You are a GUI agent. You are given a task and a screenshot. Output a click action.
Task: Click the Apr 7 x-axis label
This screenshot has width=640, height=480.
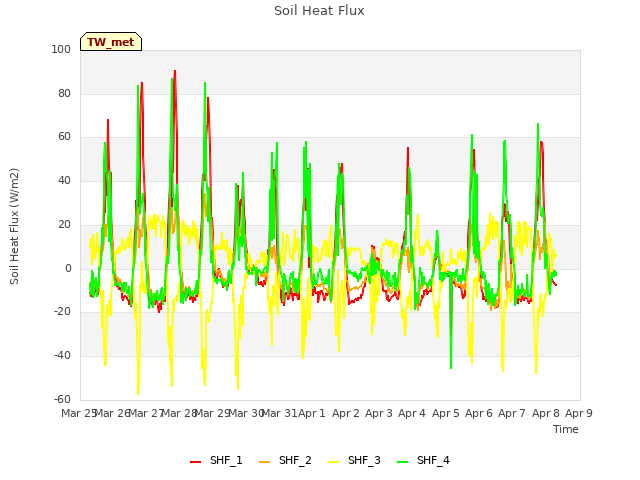coord(512,413)
